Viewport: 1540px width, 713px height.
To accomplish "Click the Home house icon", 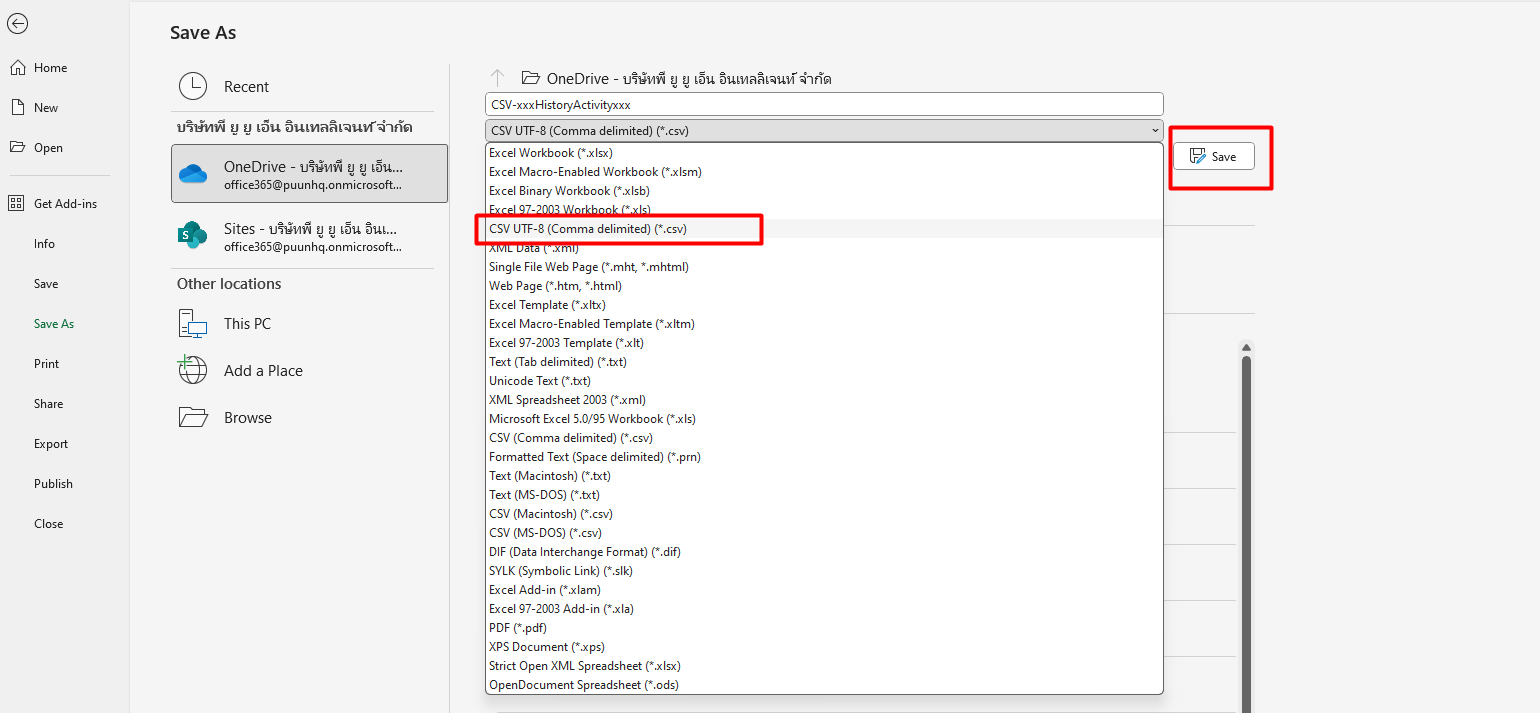I will [17, 68].
